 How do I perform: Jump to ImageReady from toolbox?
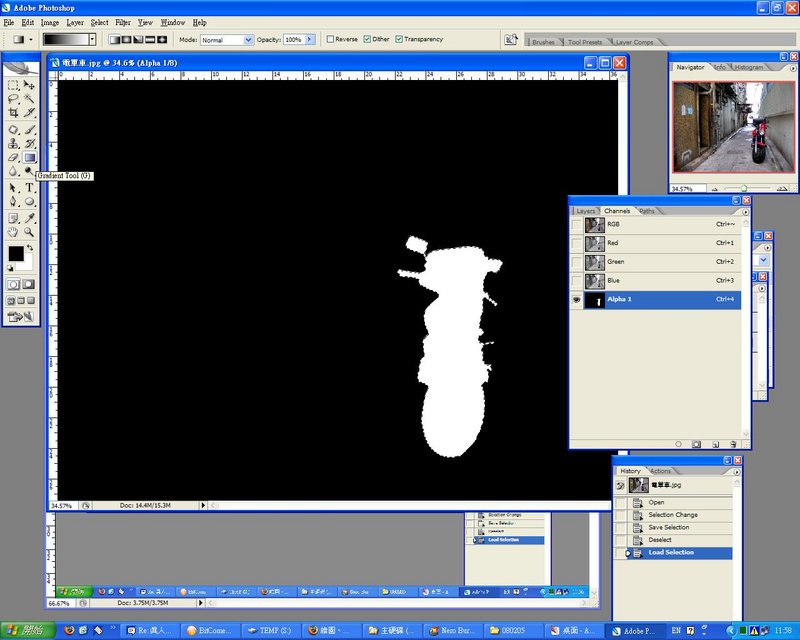pos(21,316)
